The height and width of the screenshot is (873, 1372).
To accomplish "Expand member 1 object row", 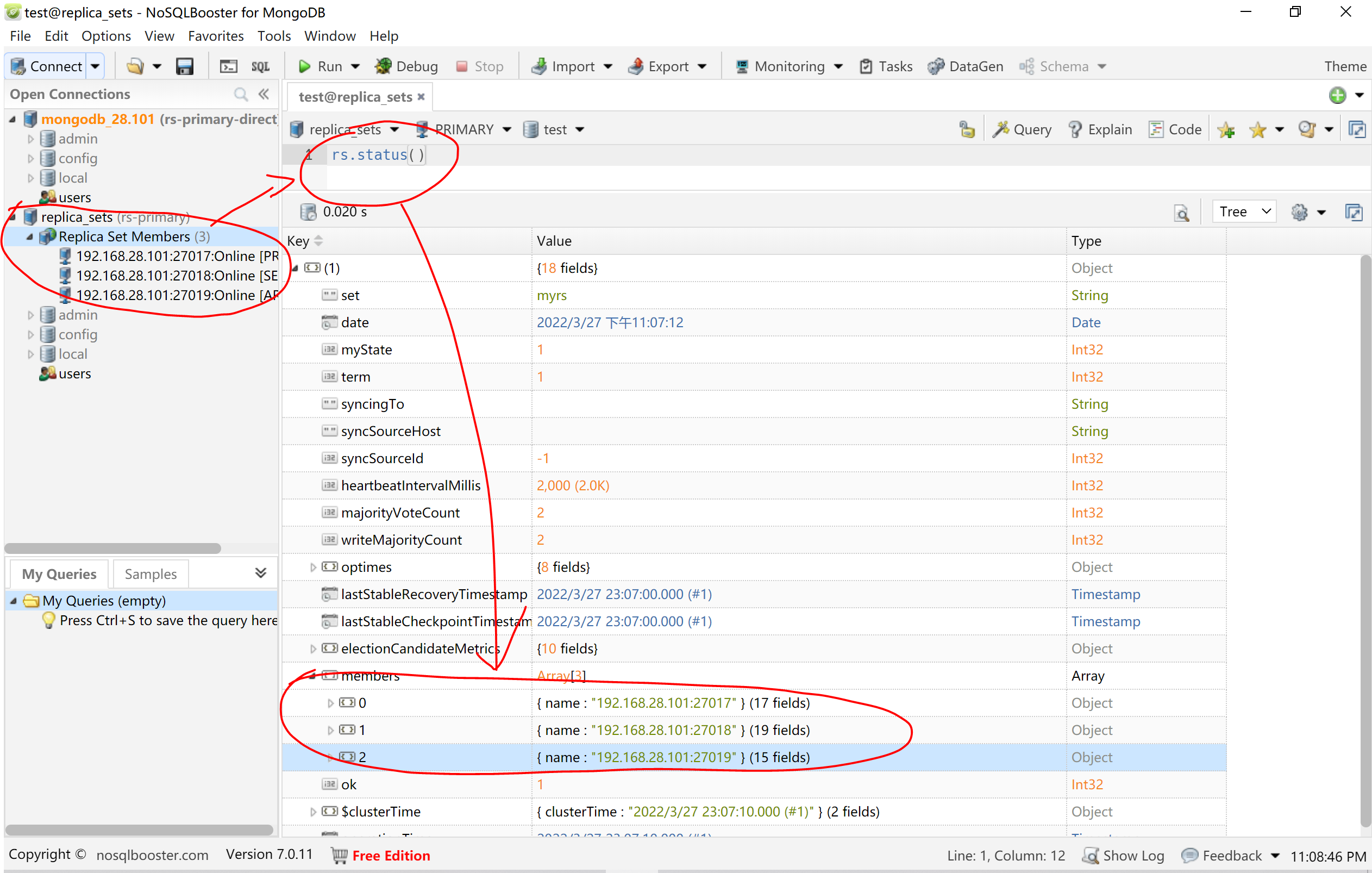I will (x=330, y=731).
